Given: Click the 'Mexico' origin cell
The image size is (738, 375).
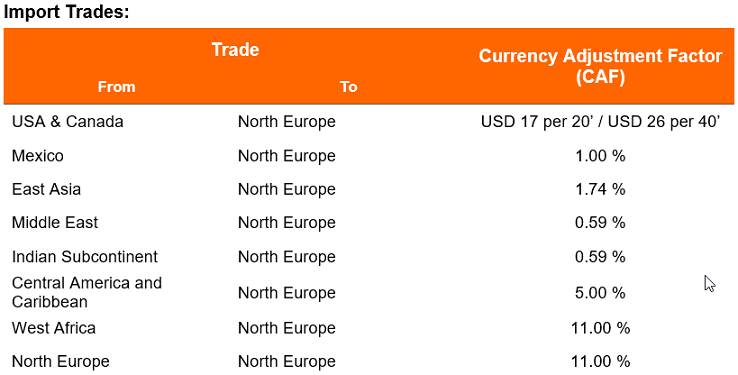Looking at the screenshot, I should click(38, 156).
